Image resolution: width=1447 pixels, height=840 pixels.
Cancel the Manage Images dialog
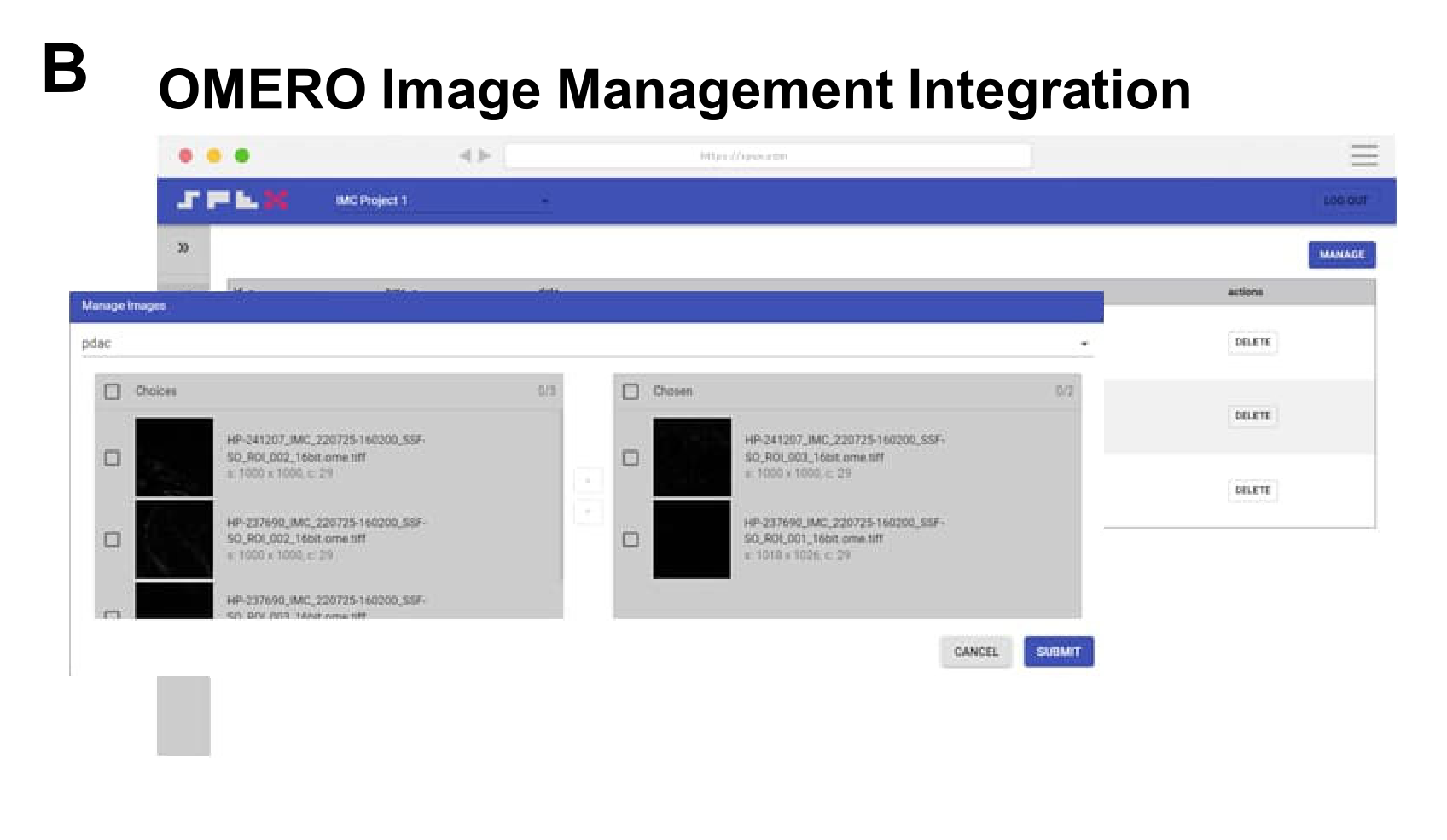point(976,652)
